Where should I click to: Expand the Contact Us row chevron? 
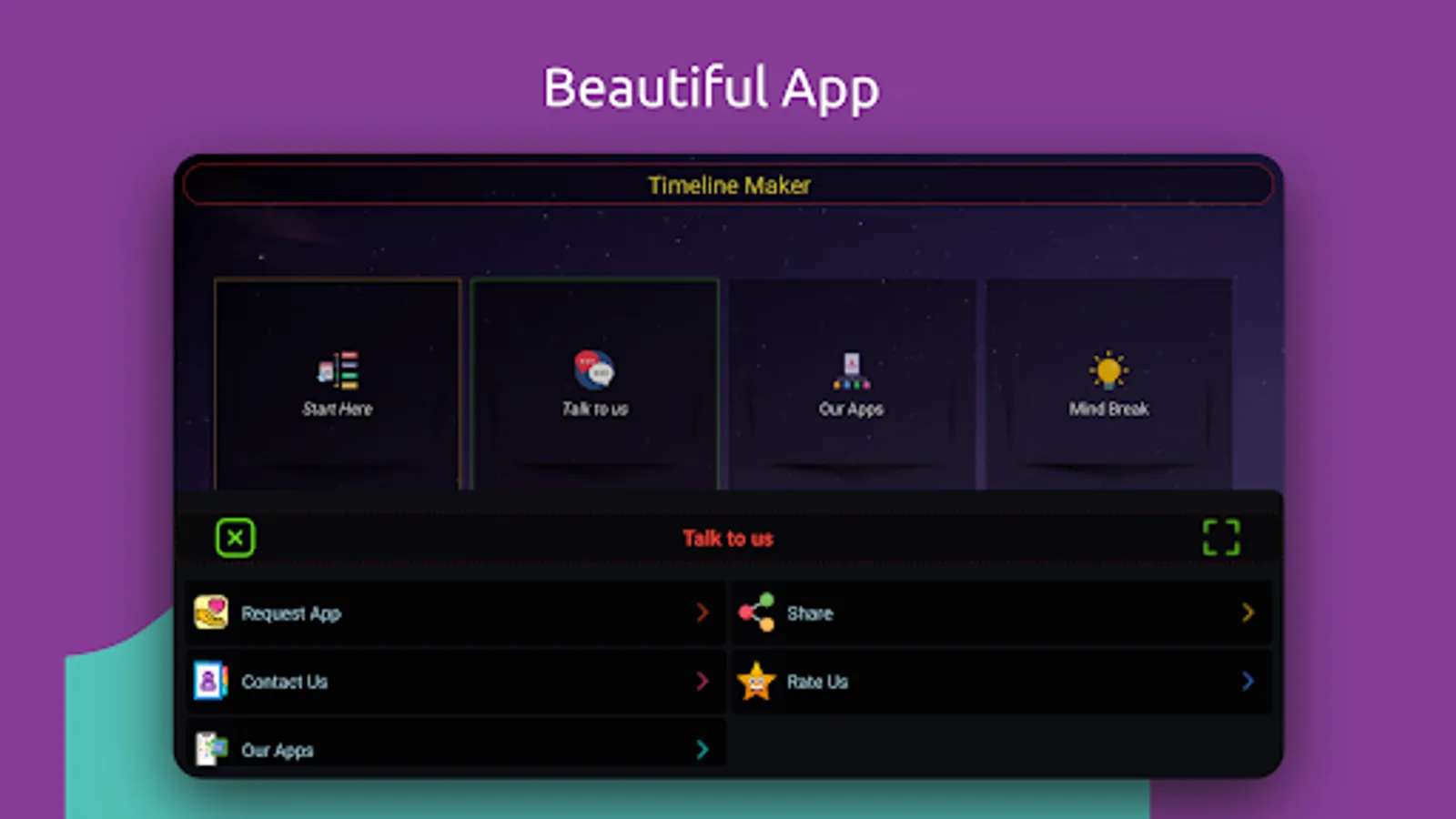click(702, 682)
